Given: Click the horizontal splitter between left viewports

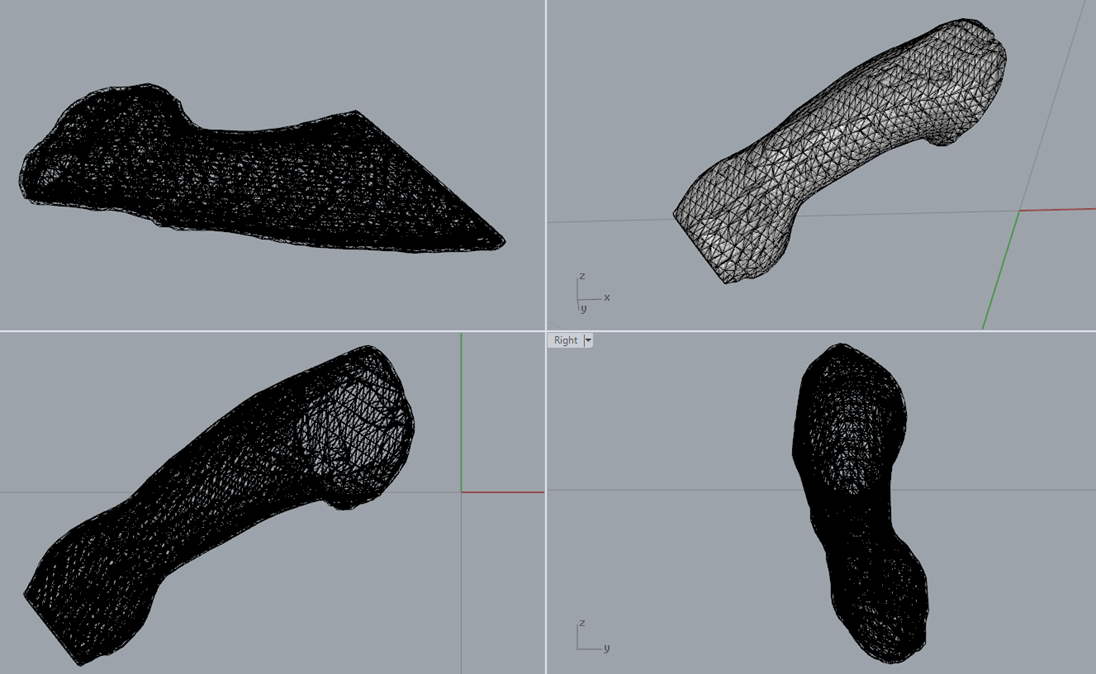Looking at the screenshot, I should [x=270, y=331].
